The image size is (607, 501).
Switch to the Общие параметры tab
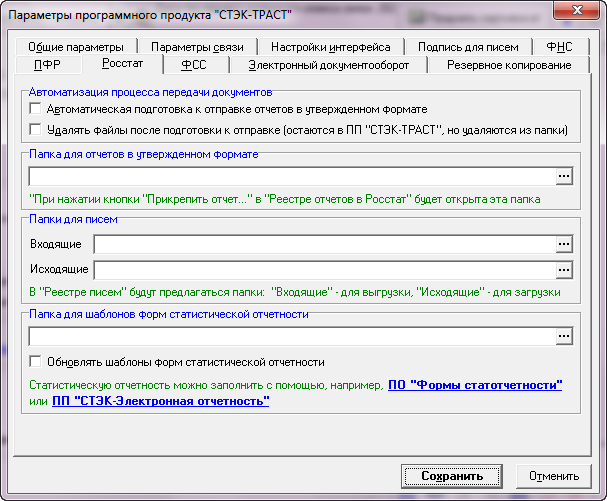pyautogui.click(x=76, y=47)
